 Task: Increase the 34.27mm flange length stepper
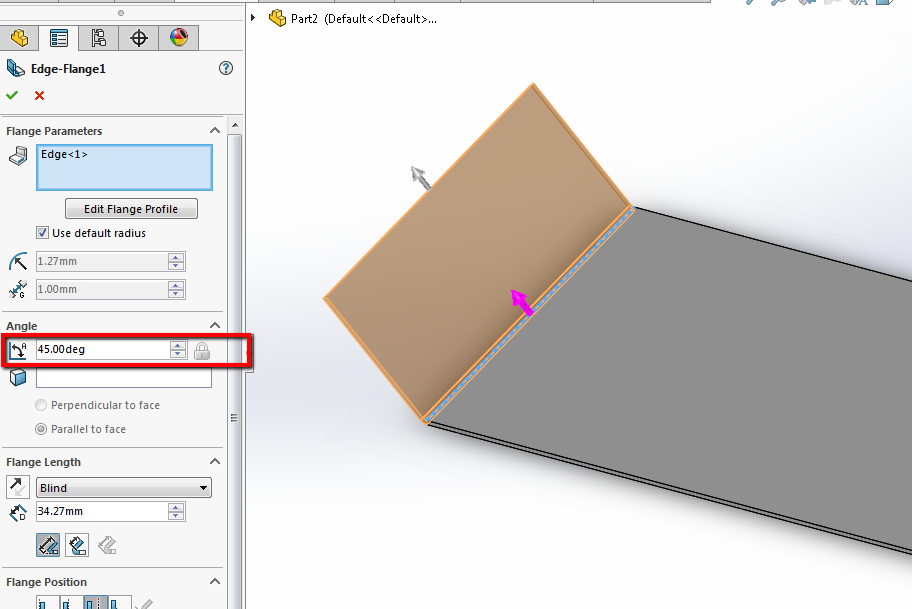(x=176, y=508)
